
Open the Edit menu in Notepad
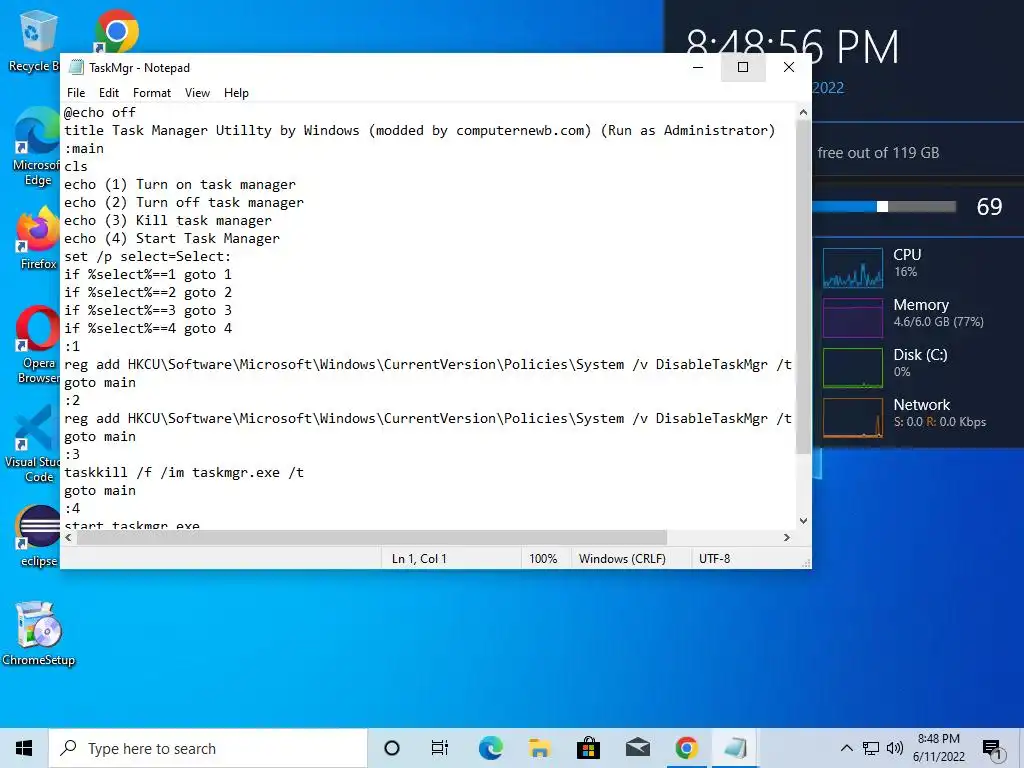108,93
